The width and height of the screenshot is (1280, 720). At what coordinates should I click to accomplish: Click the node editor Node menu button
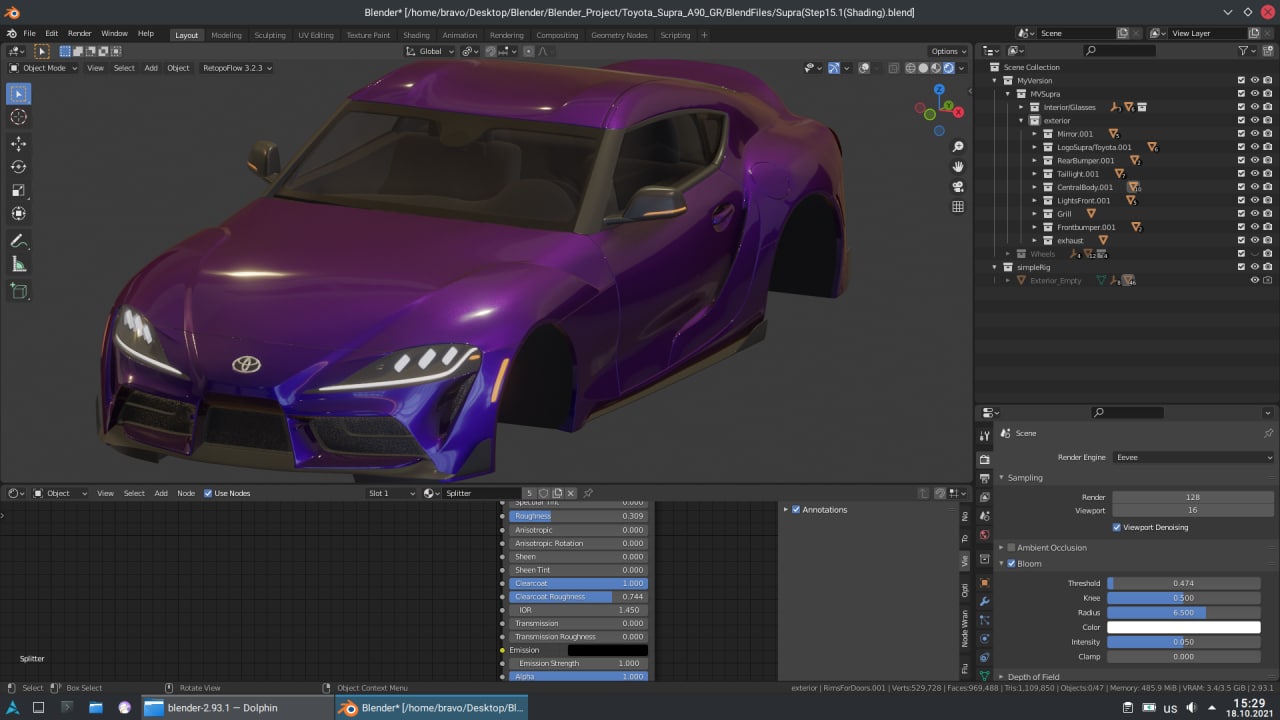click(x=186, y=493)
